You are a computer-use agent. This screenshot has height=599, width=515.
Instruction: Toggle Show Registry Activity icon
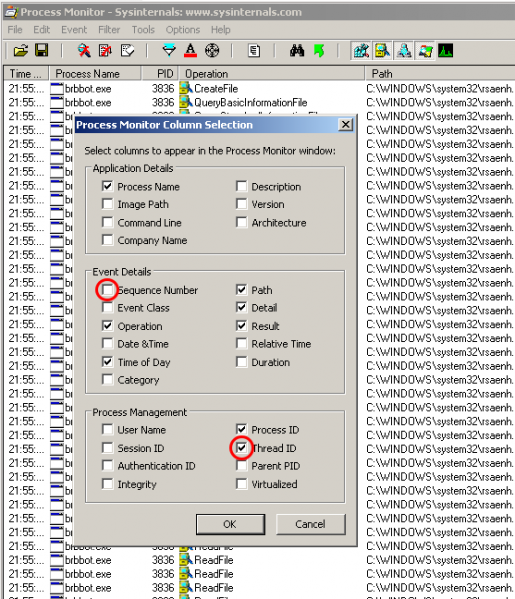click(361, 50)
